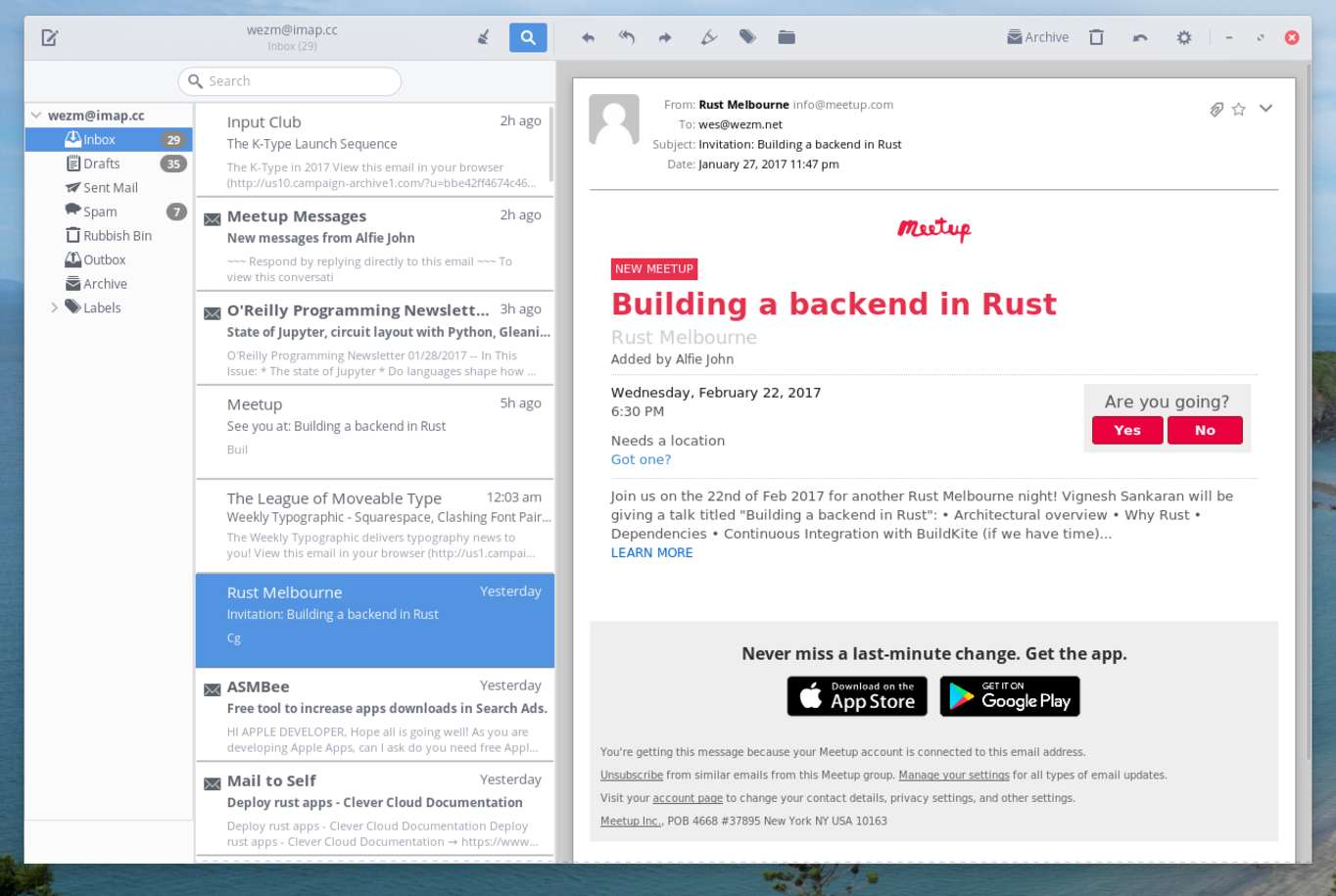Click the Sent Mail paper plane icon

coord(72,187)
